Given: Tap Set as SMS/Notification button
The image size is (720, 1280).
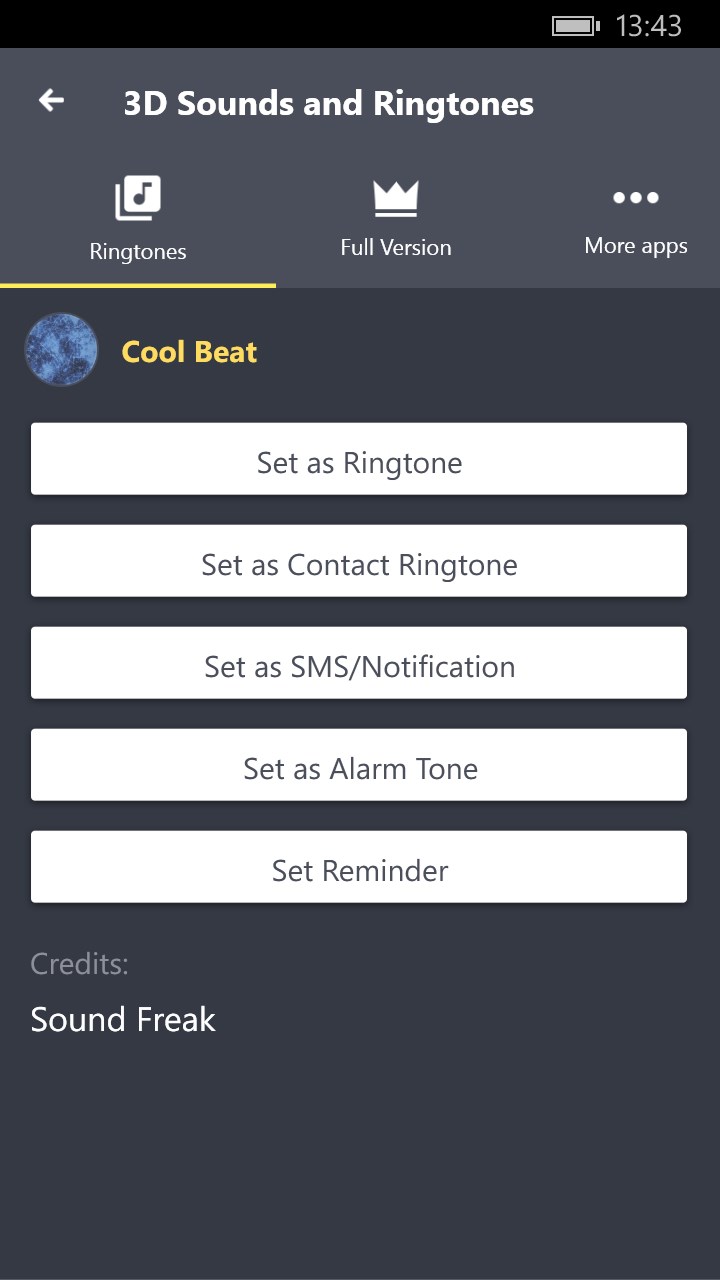Looking at the screenshot, I should click(359, 667).
